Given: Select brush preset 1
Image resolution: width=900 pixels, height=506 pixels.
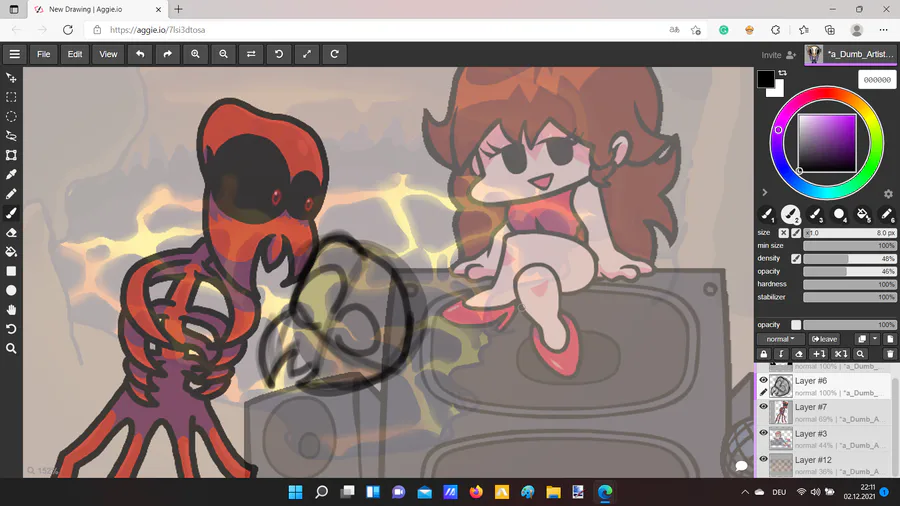Looking at the screenshot, I should coord(767,215).
